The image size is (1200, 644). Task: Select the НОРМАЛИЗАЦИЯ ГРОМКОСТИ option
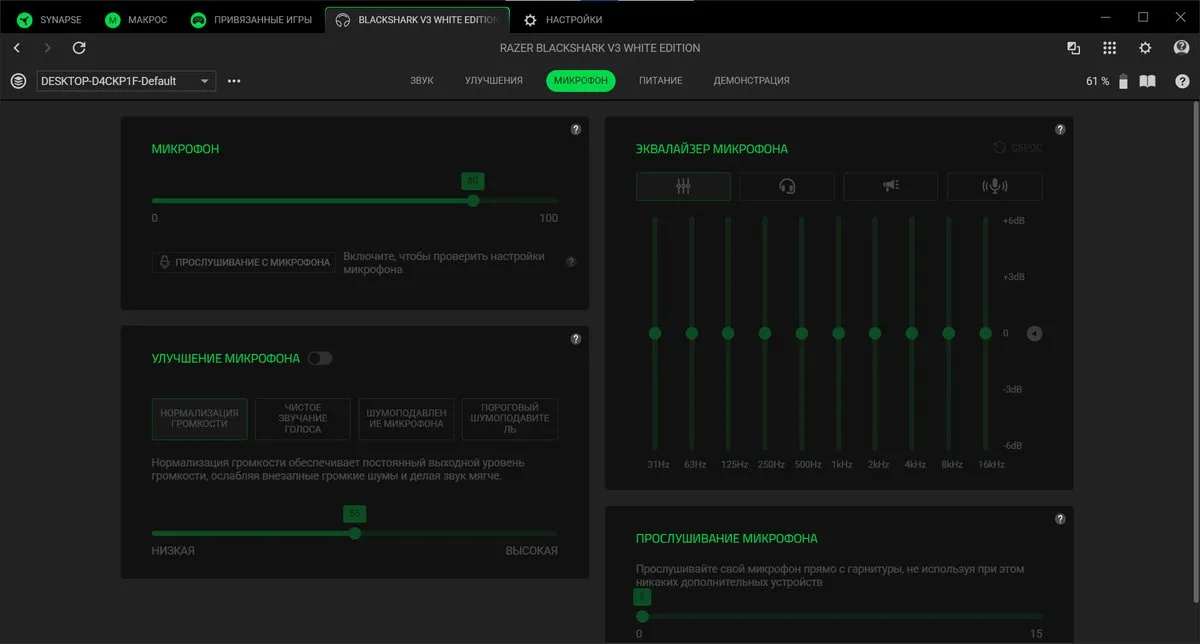tap(200, 419)
